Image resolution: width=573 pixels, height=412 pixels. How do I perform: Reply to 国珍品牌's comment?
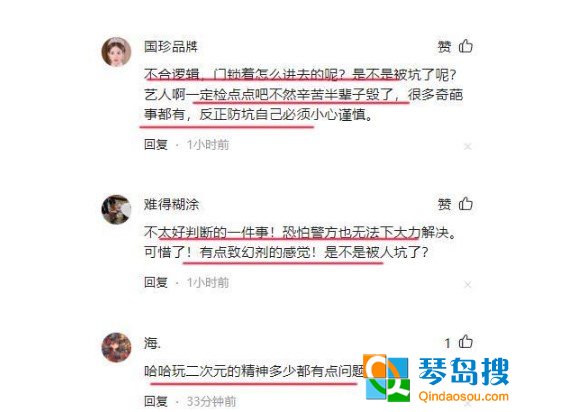[x=156, y=144]
